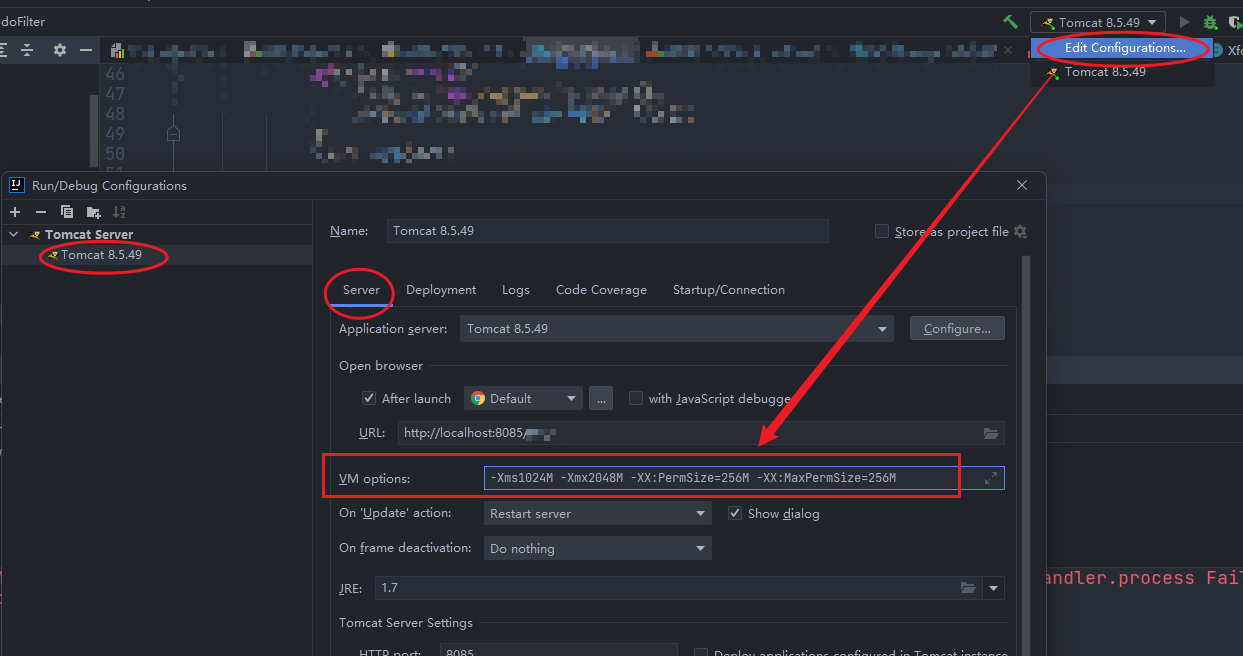The image size is (1243, 656).
Task: Expand the VM options field editor
Action: point(991,478)
